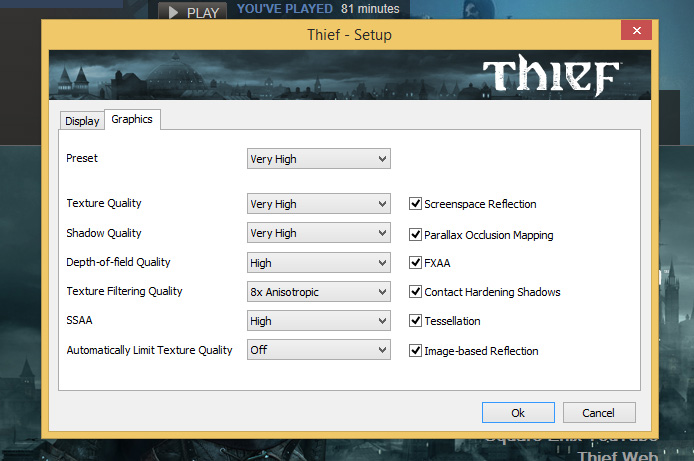Click the Shadow Quality label

[104, 233]
